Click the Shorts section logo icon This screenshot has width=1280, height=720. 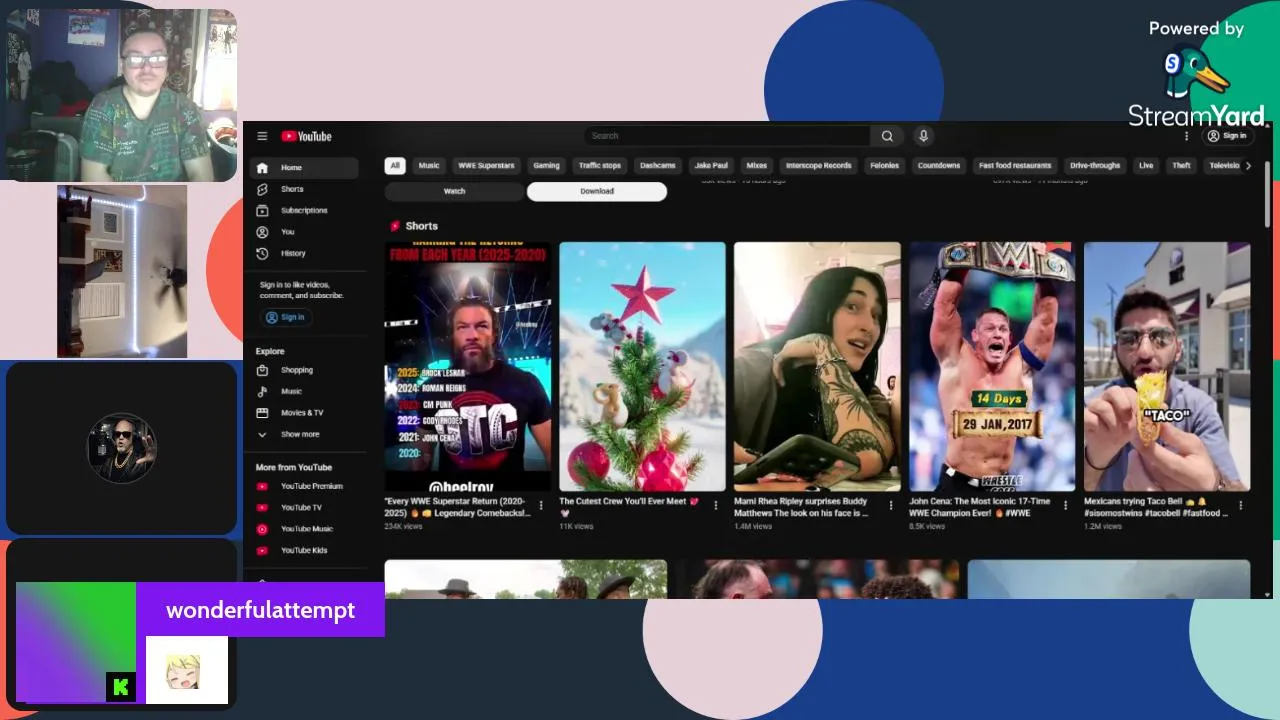[x=395, y=226]
